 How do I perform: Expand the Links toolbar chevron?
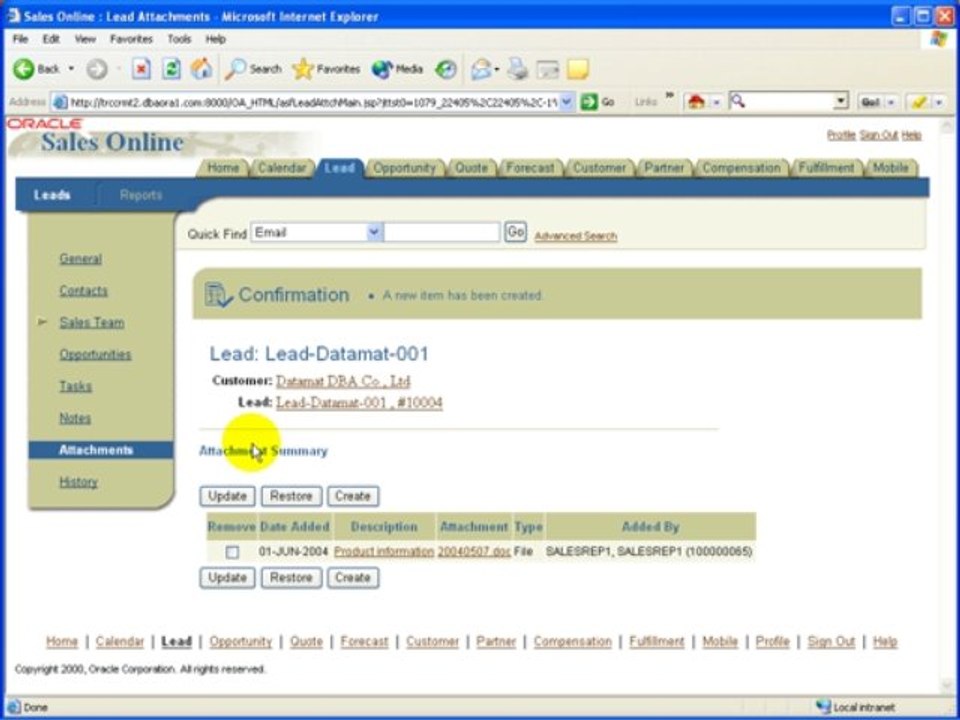[x=670, y=96]
